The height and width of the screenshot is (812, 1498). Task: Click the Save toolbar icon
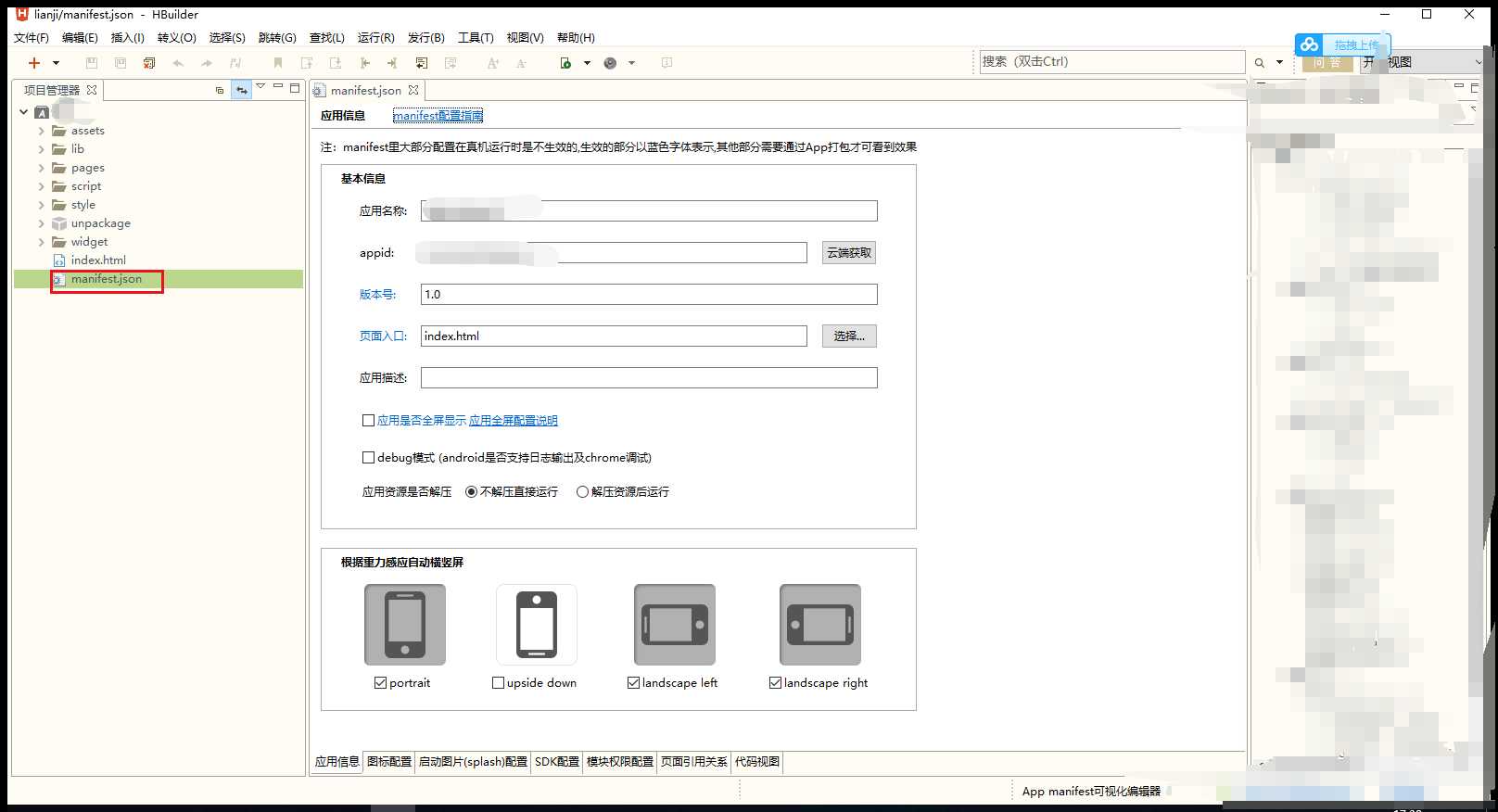pos(91,63)
